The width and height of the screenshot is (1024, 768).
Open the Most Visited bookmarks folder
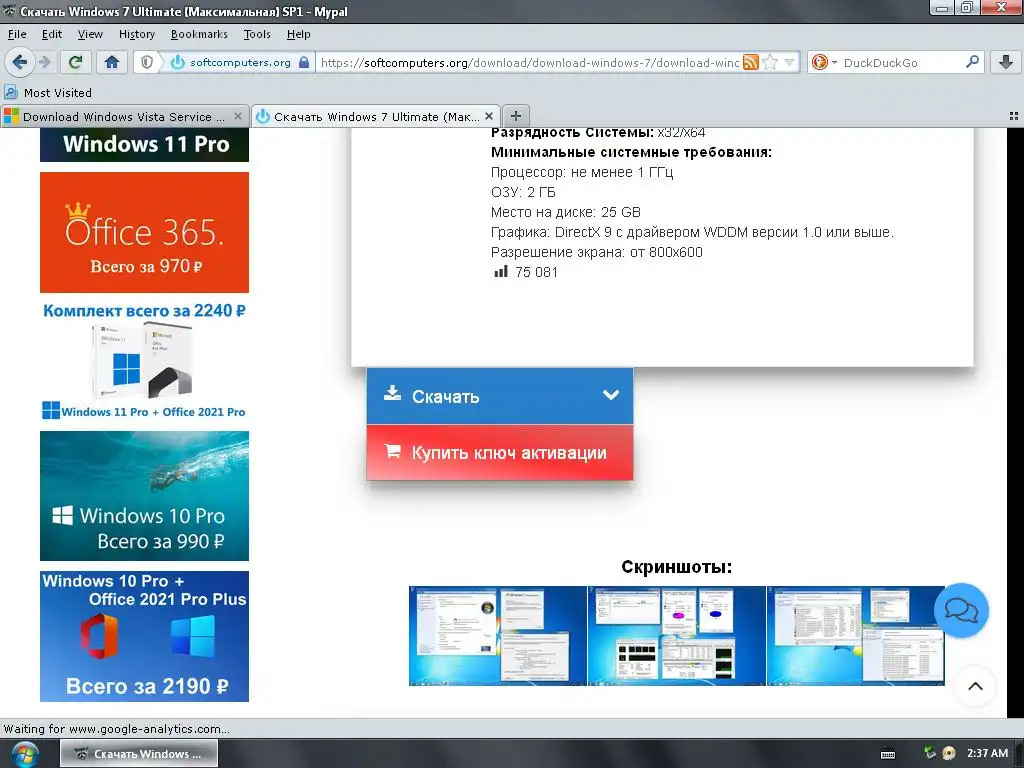48,93
